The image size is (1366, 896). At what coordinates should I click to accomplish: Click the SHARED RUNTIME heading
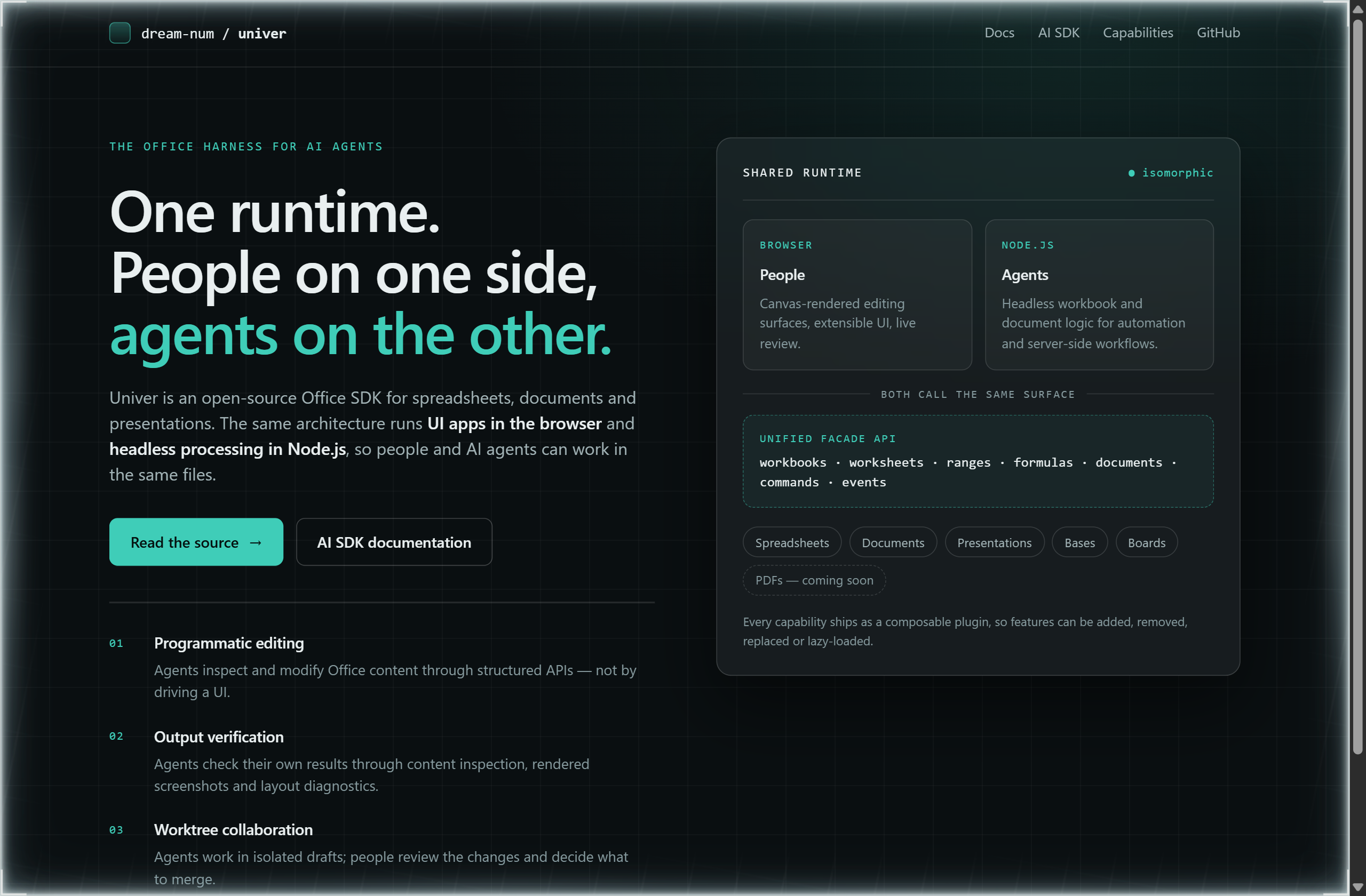click(803, 173)
